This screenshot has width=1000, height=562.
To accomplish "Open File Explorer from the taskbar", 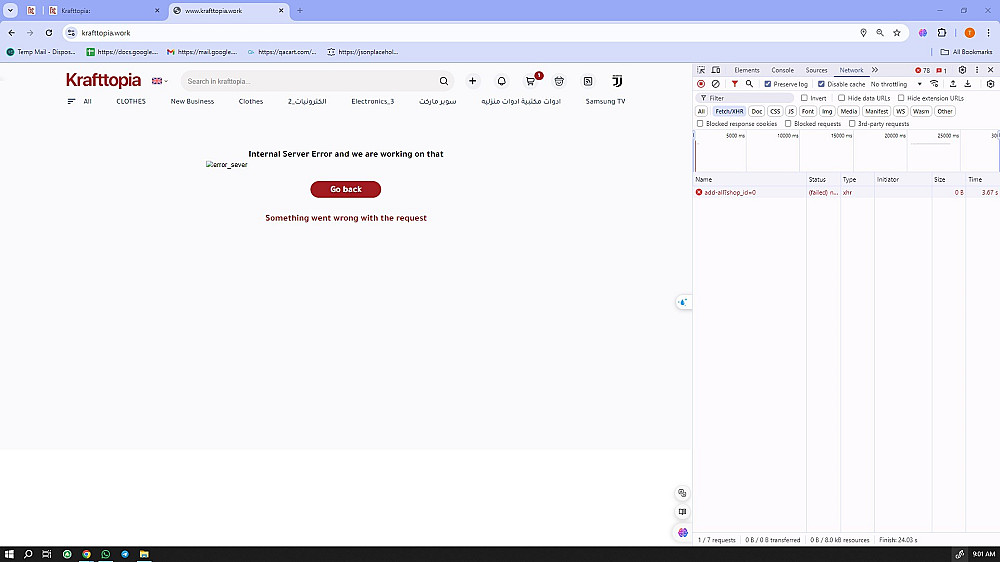I will [144, 554].
